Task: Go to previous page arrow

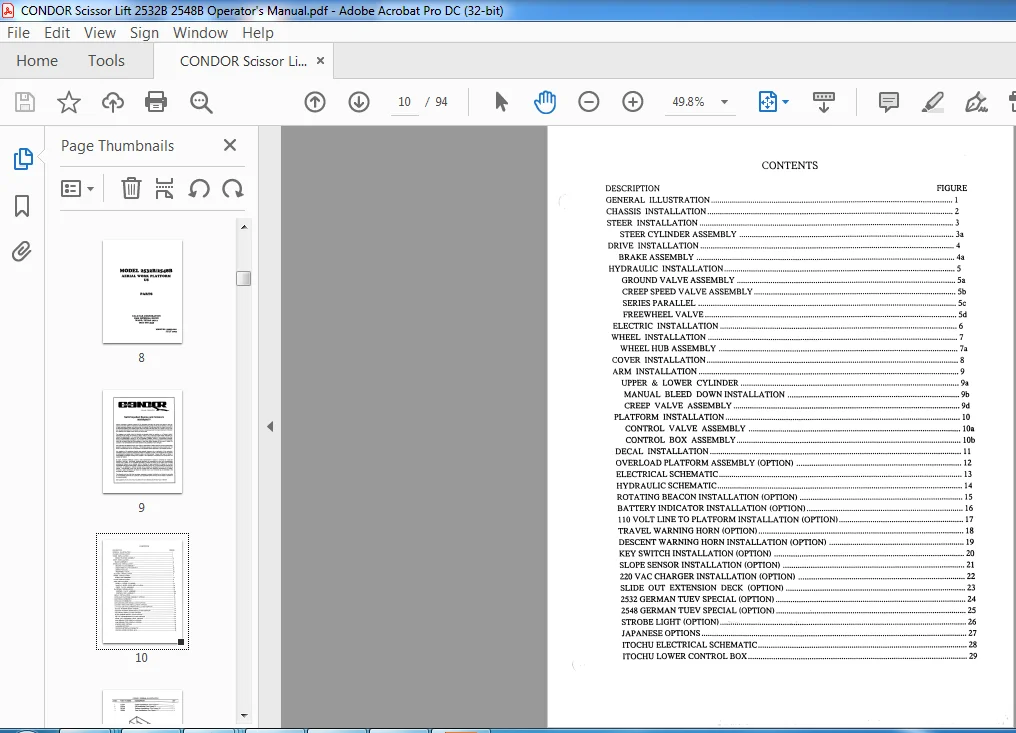Action: (315, 102)
